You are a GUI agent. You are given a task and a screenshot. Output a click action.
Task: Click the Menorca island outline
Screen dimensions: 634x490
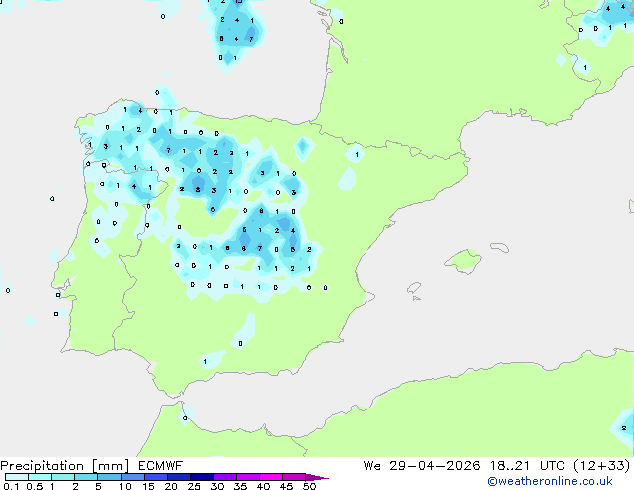[x=500, y=247]
